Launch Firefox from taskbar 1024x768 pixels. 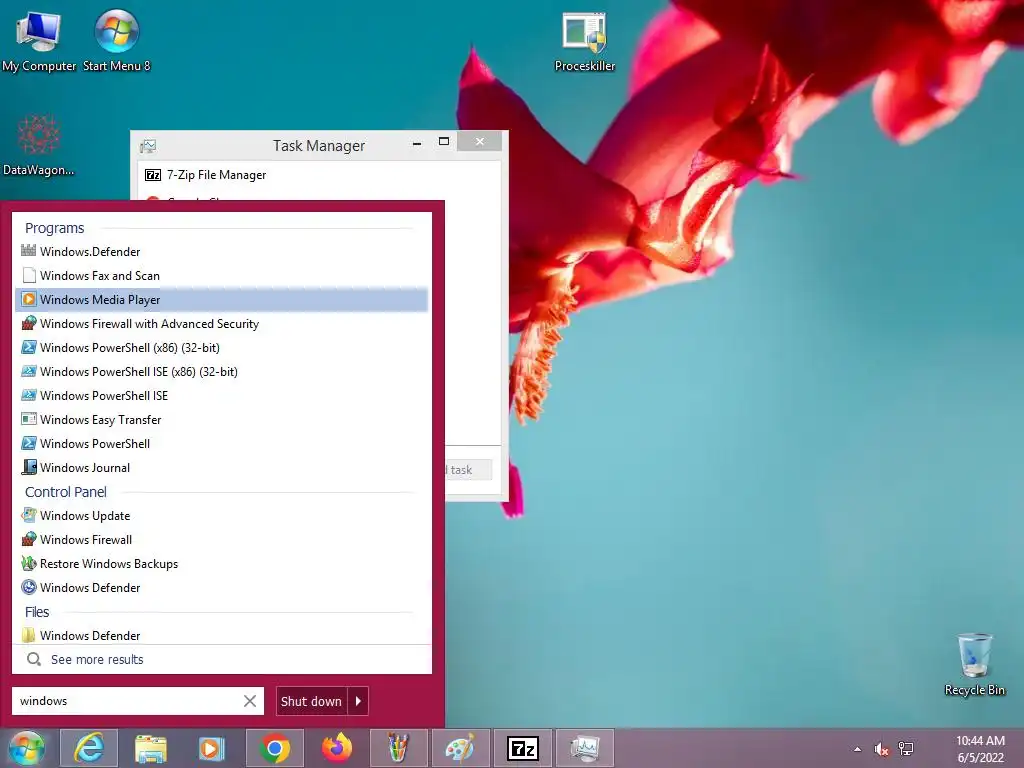pos(336,748)
